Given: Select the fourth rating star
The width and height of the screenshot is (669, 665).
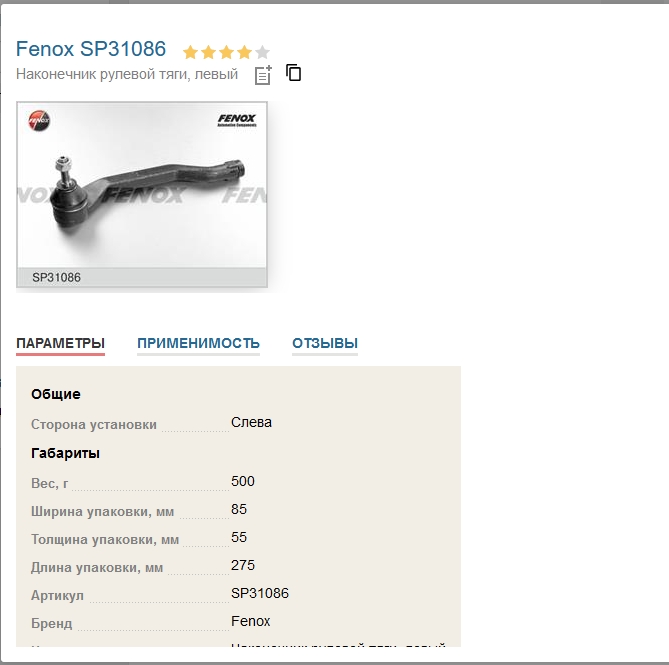Looking at the screenshot, I should point(244,52).
